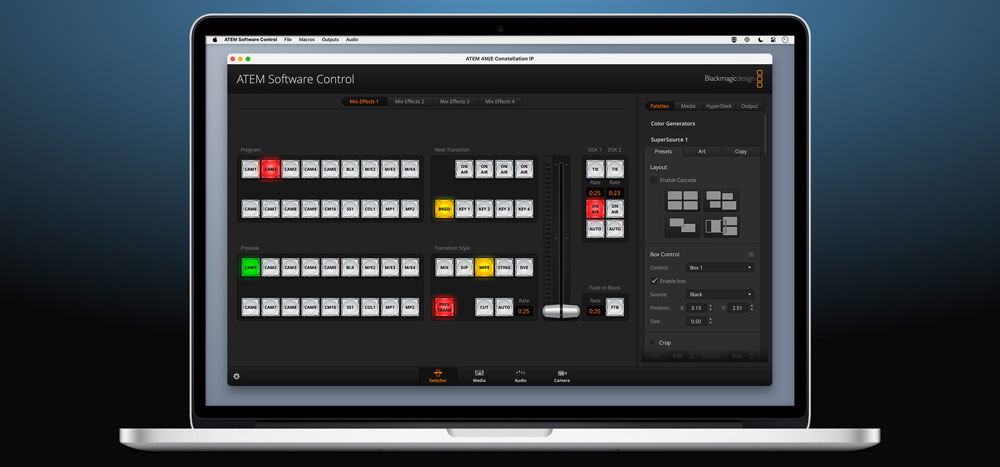Select BLK on the Program bus
Viewport: 1000px width, 467px height.
click(350, 169)
